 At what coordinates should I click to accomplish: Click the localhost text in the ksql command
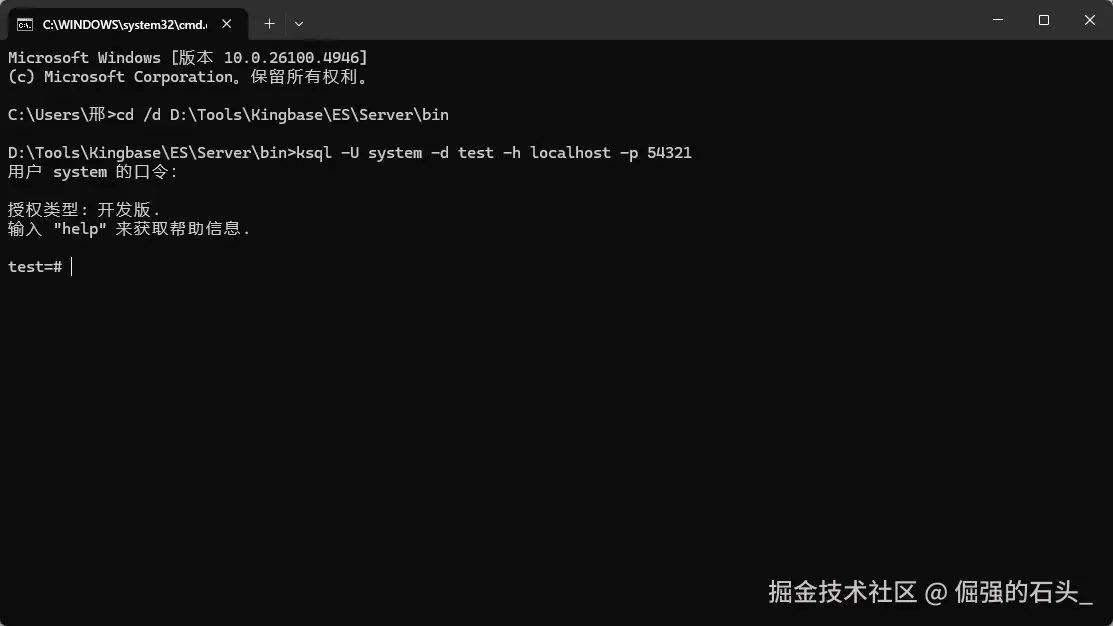(x=569, y=152)
